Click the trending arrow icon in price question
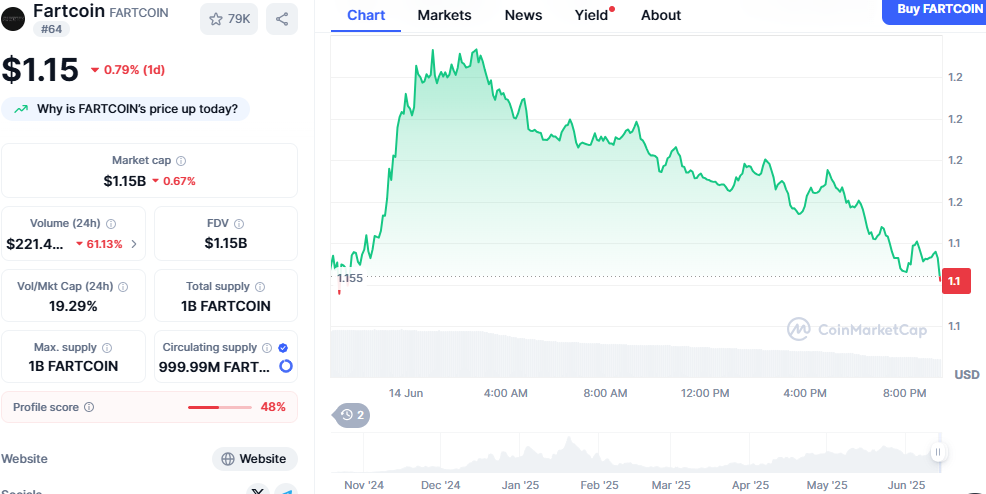This screenshot has height=494, width=986. click(x=21, y=109)
